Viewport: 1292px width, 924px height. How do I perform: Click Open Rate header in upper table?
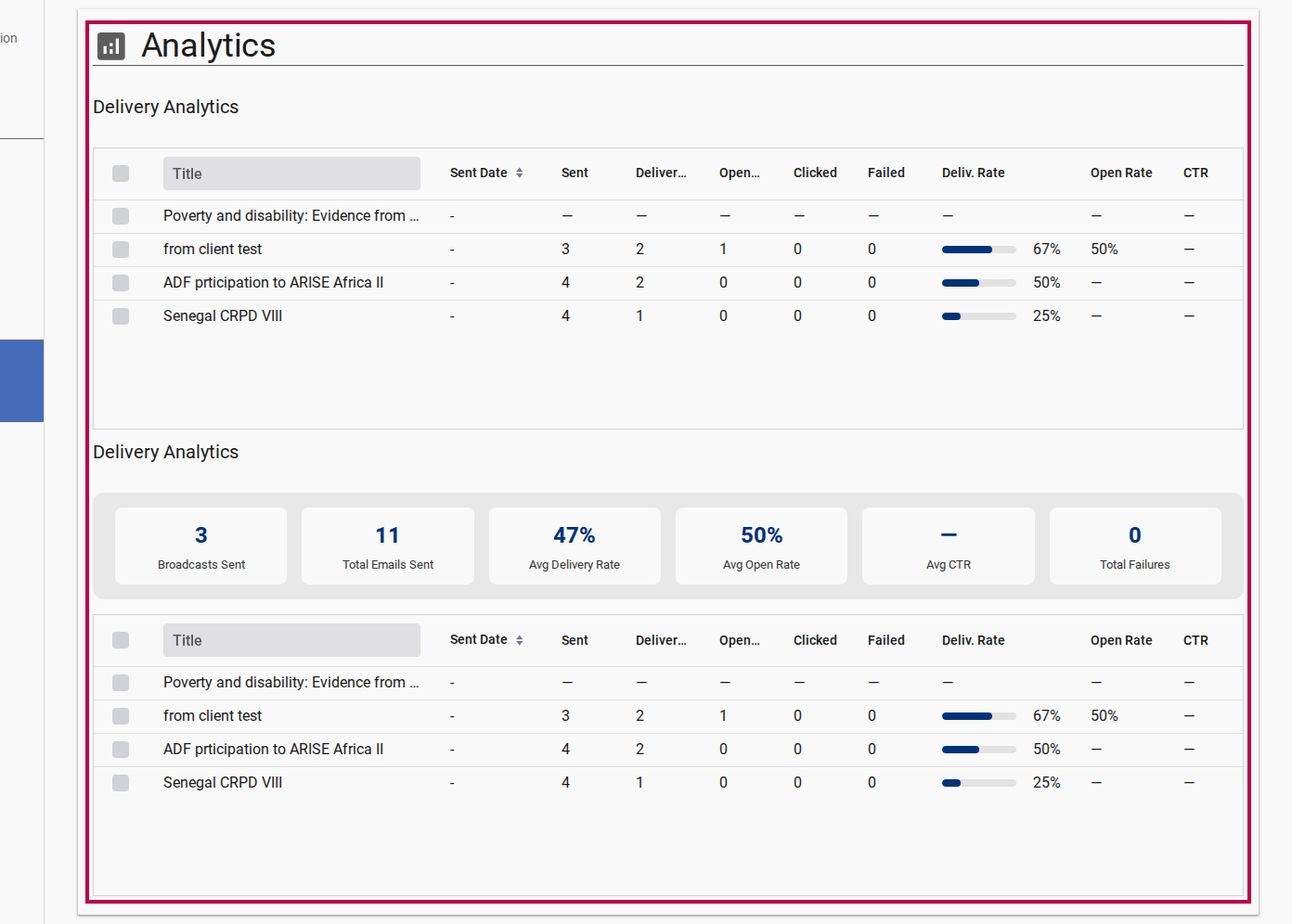1121,173
